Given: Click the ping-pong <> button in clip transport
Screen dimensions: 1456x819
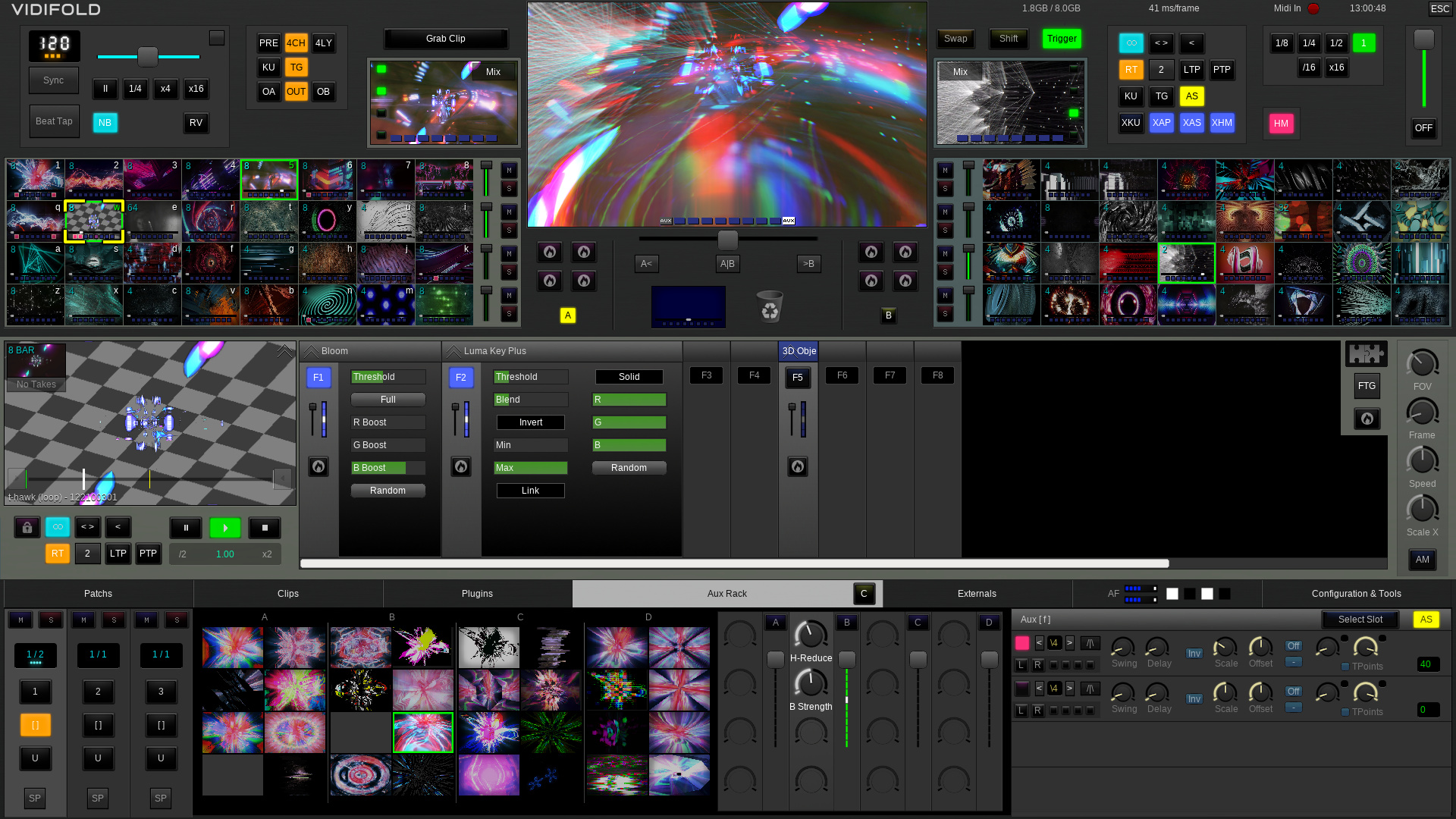Looking at the screenshot, I should pos(88,527).
